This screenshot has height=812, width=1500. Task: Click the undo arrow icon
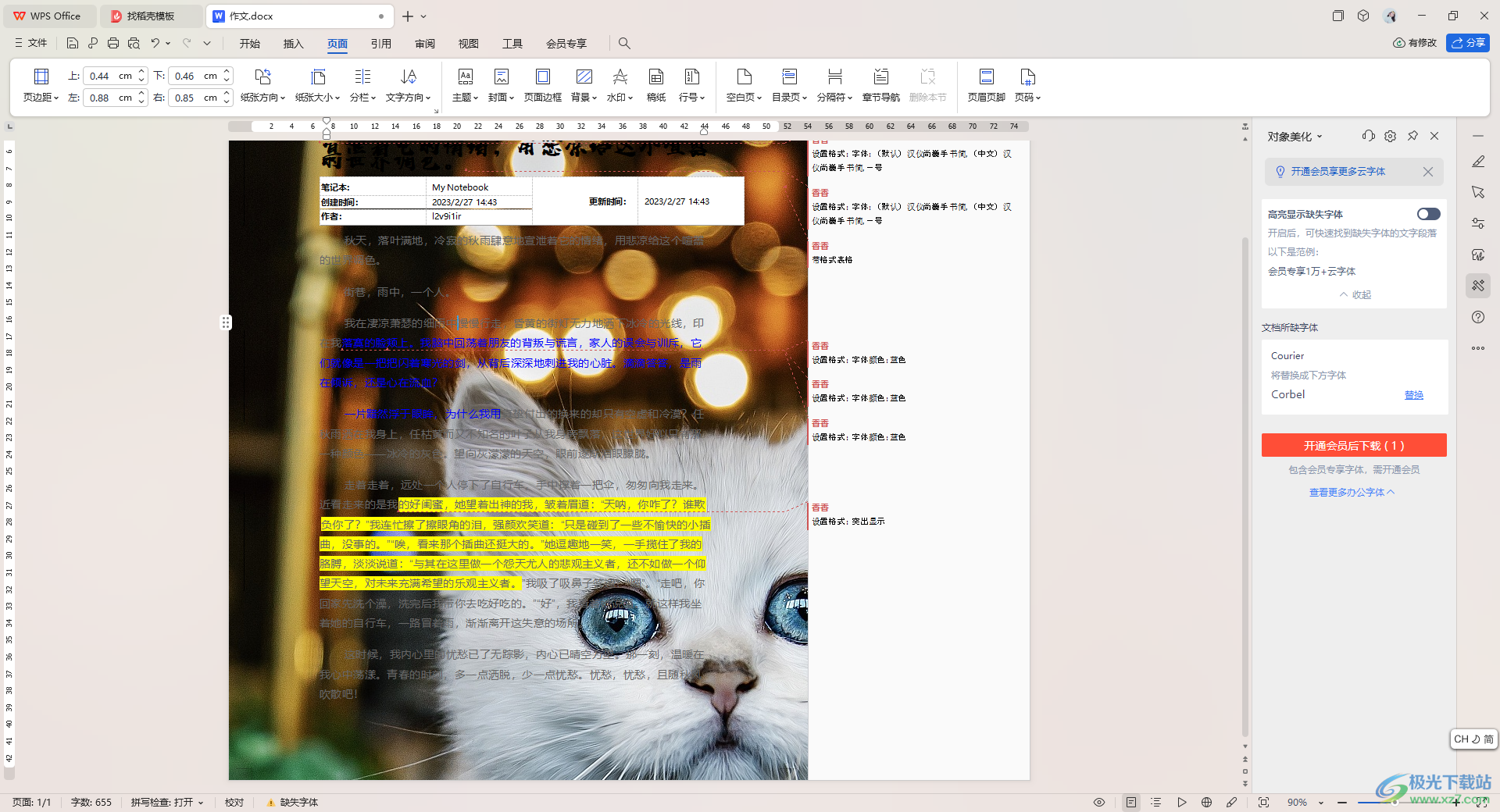click(155, 43)
